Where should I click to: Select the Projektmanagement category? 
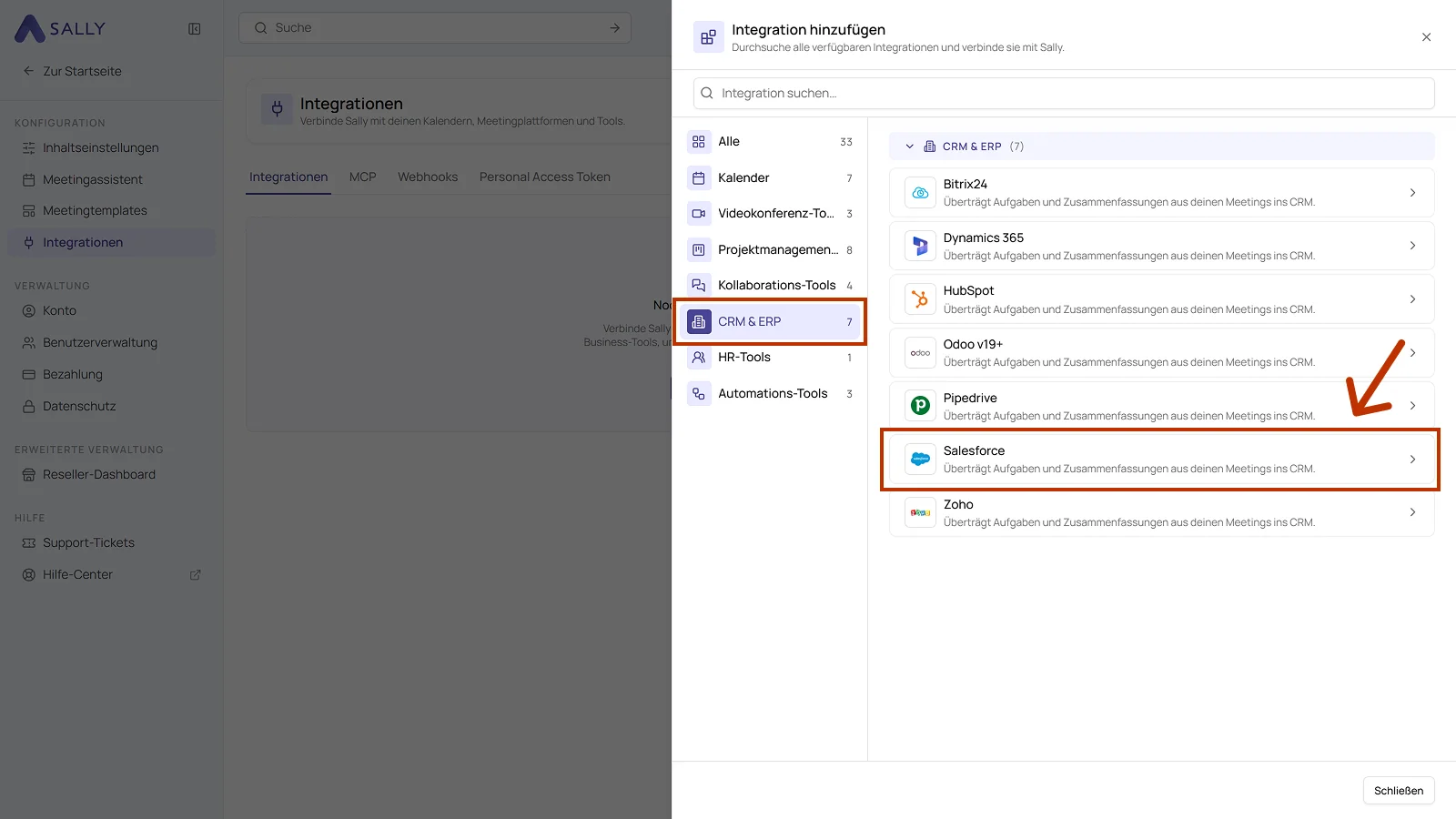[770, 249]
